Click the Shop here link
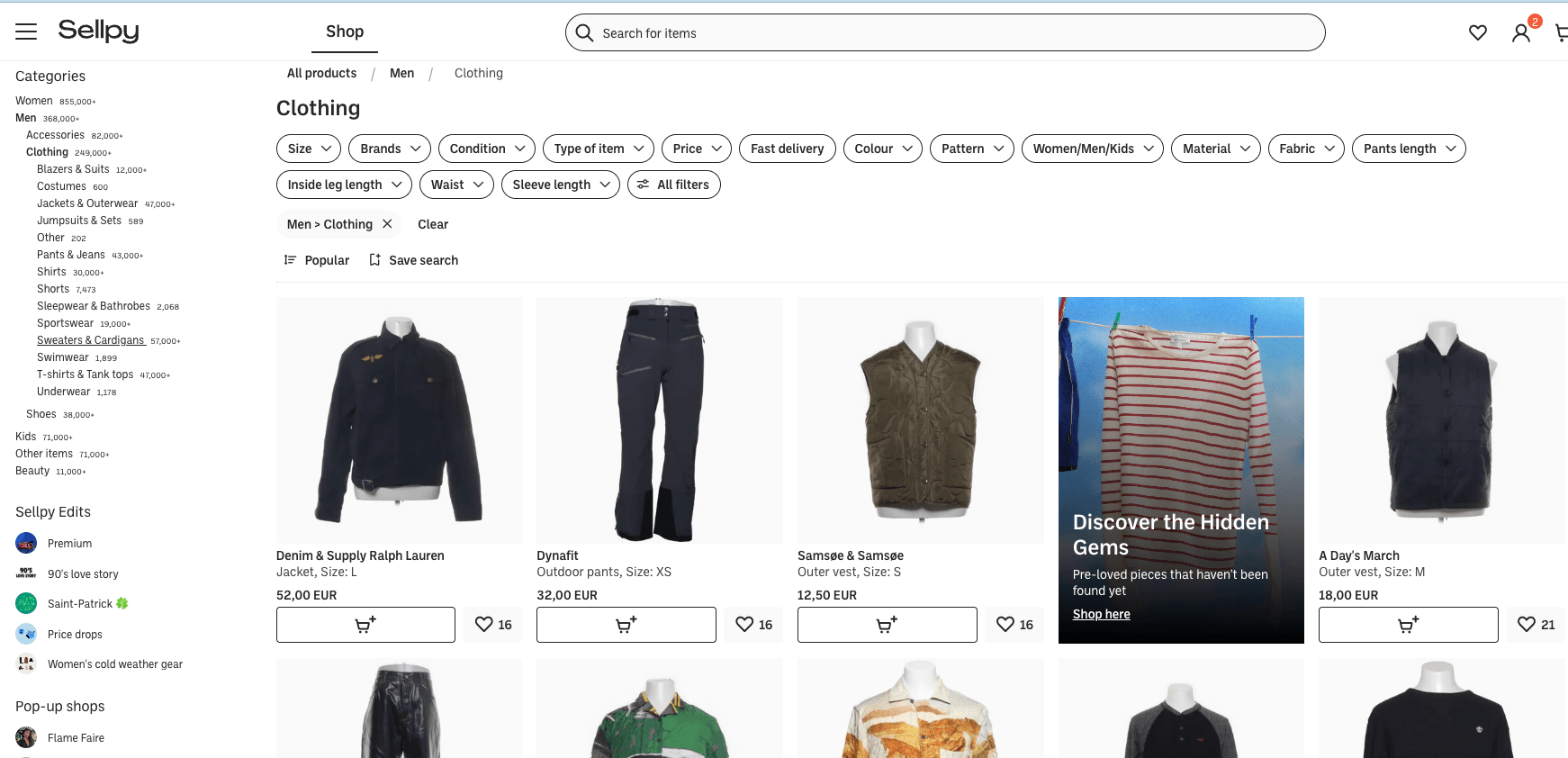Image resolution: width=1568 pixels, height=758 pixels. [x=1101, y=614]
